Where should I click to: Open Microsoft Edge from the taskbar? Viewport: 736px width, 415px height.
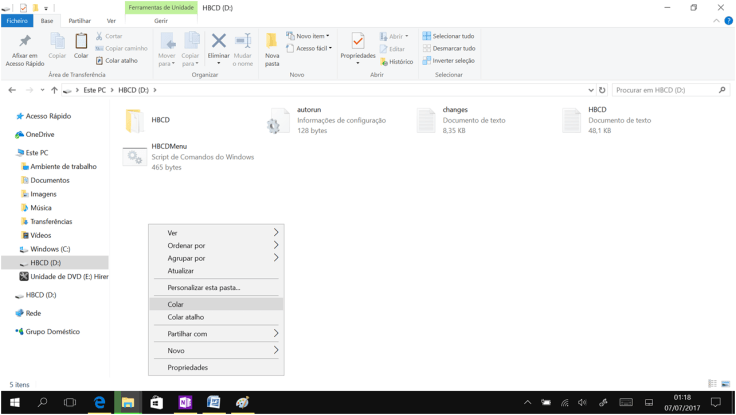click(99, 402)
